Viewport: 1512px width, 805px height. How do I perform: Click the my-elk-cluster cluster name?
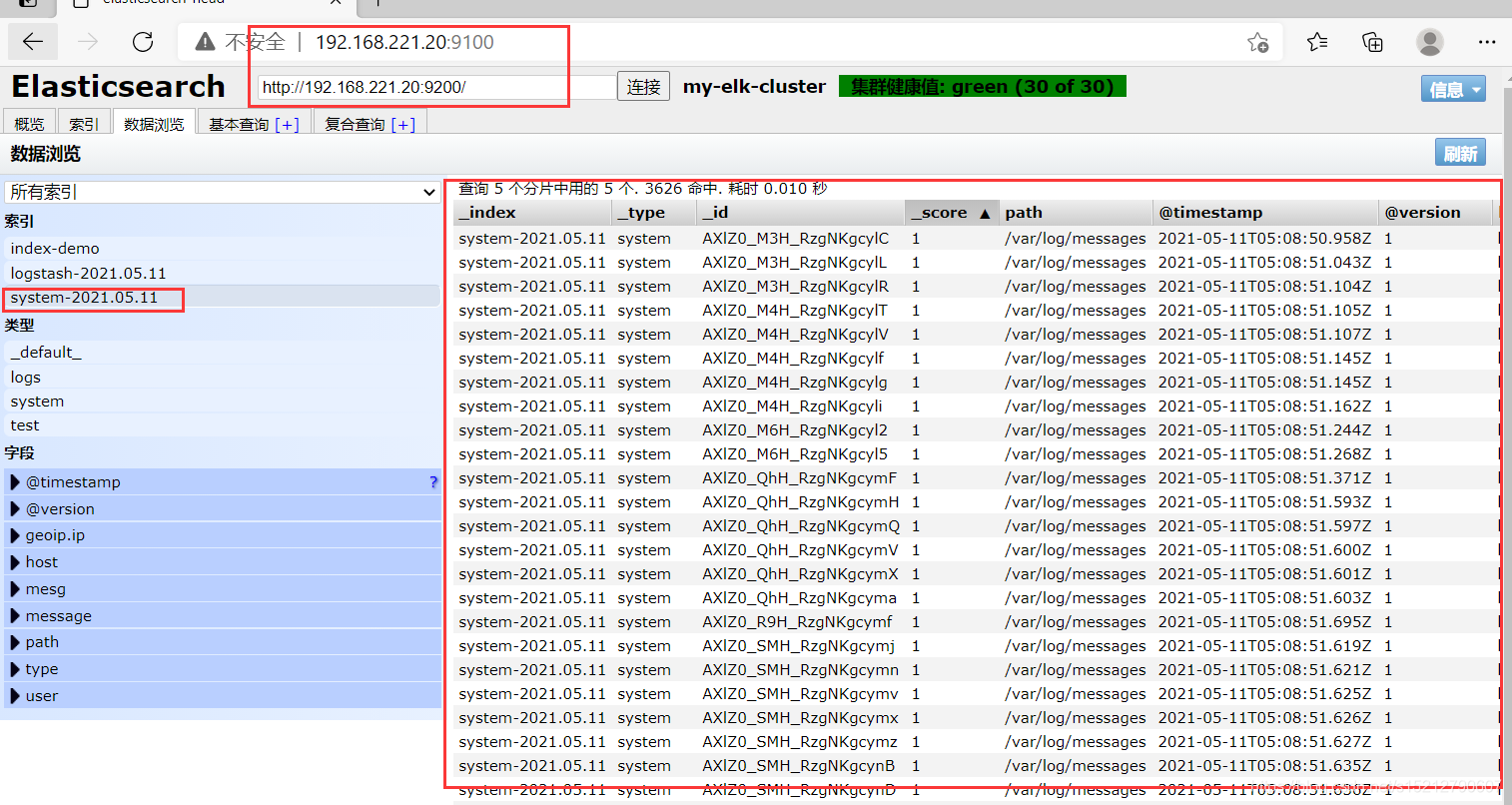754,87
